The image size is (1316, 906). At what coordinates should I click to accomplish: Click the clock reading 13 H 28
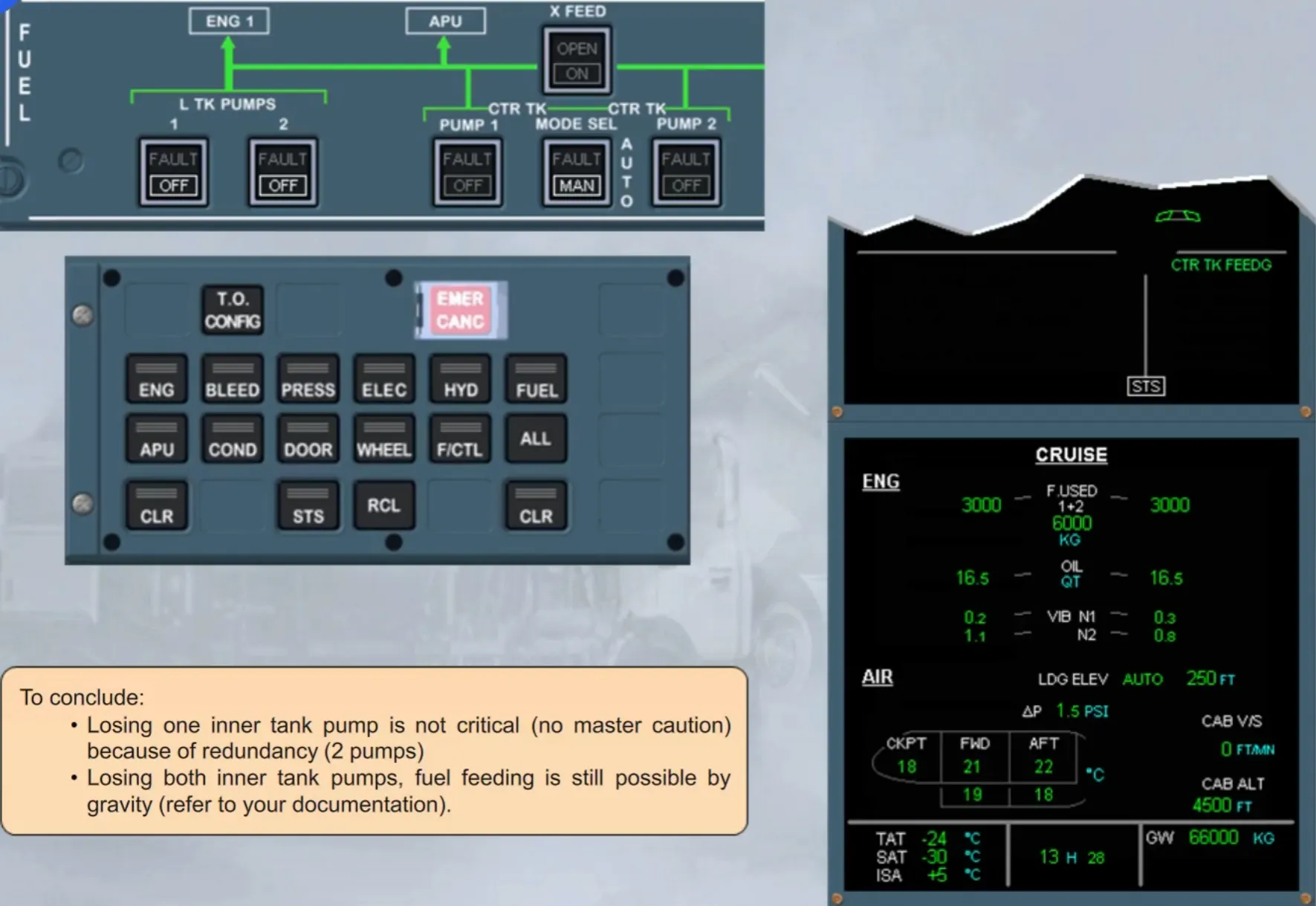tap(1072, 858)
